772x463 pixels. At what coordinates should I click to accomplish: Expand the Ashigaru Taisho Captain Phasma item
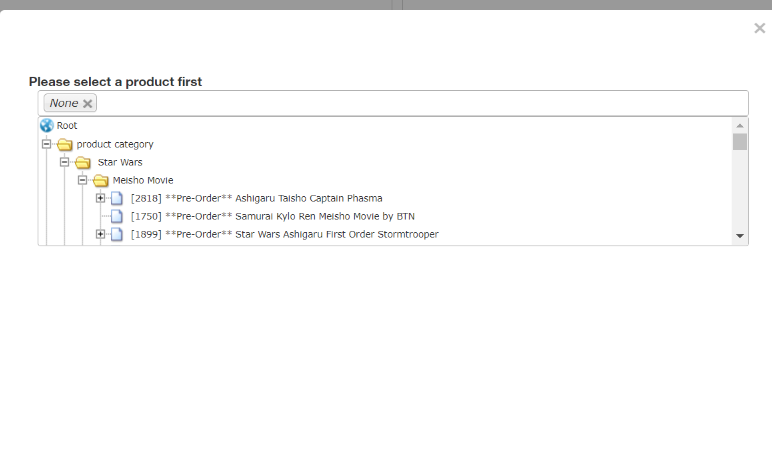pos(100,198)
